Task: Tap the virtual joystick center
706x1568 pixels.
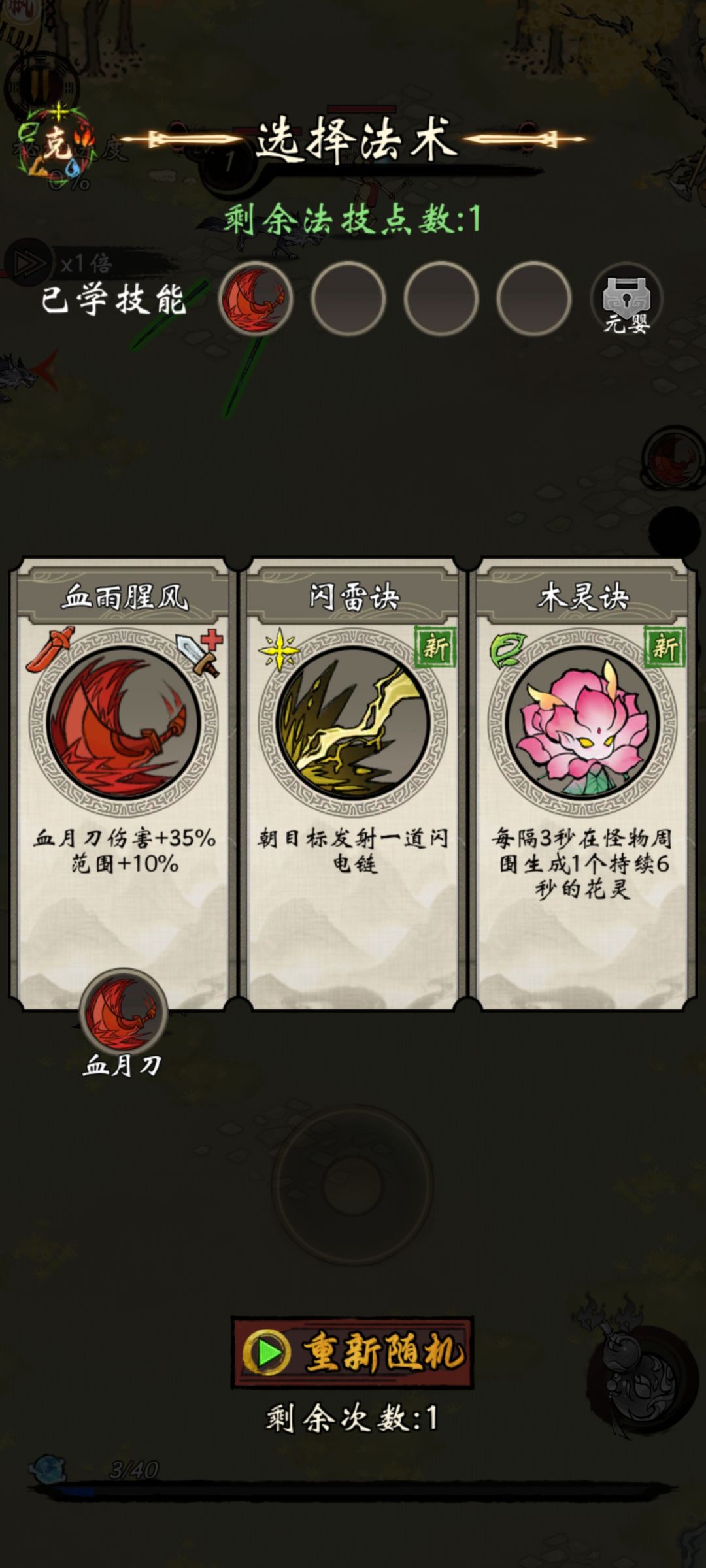Action: (x=352, y=1184)
